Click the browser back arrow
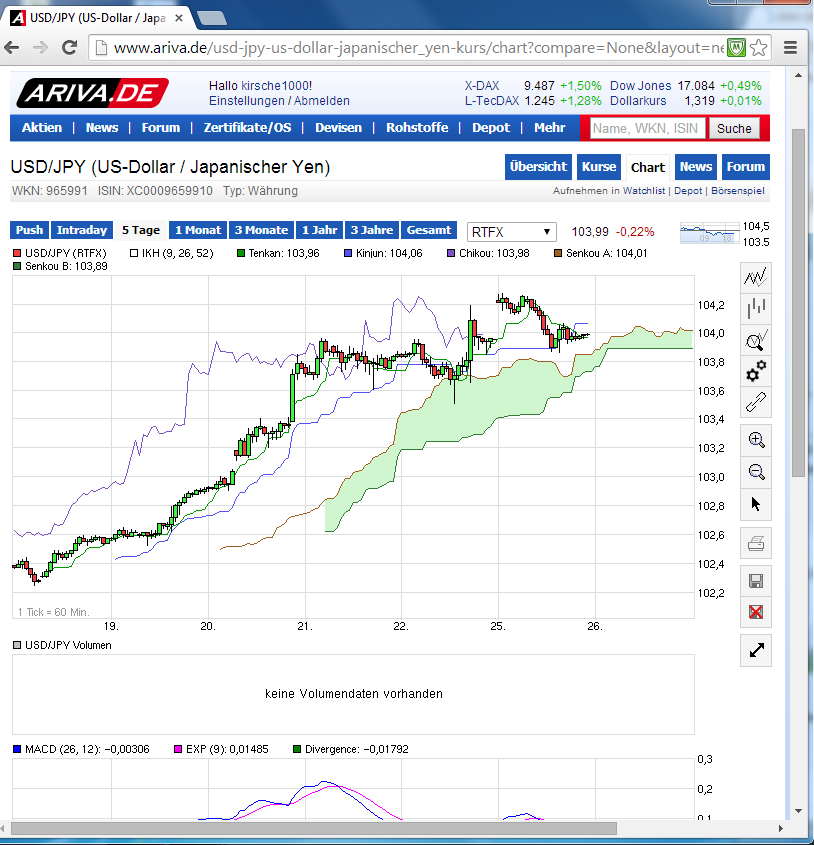This screenshot has width=814, height=845. click(12, 48)
